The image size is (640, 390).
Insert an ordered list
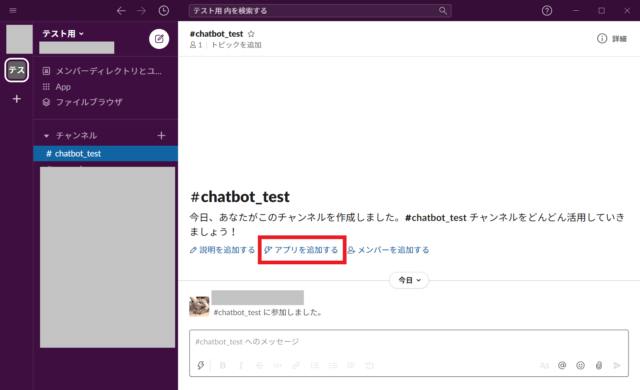point(314,366)
